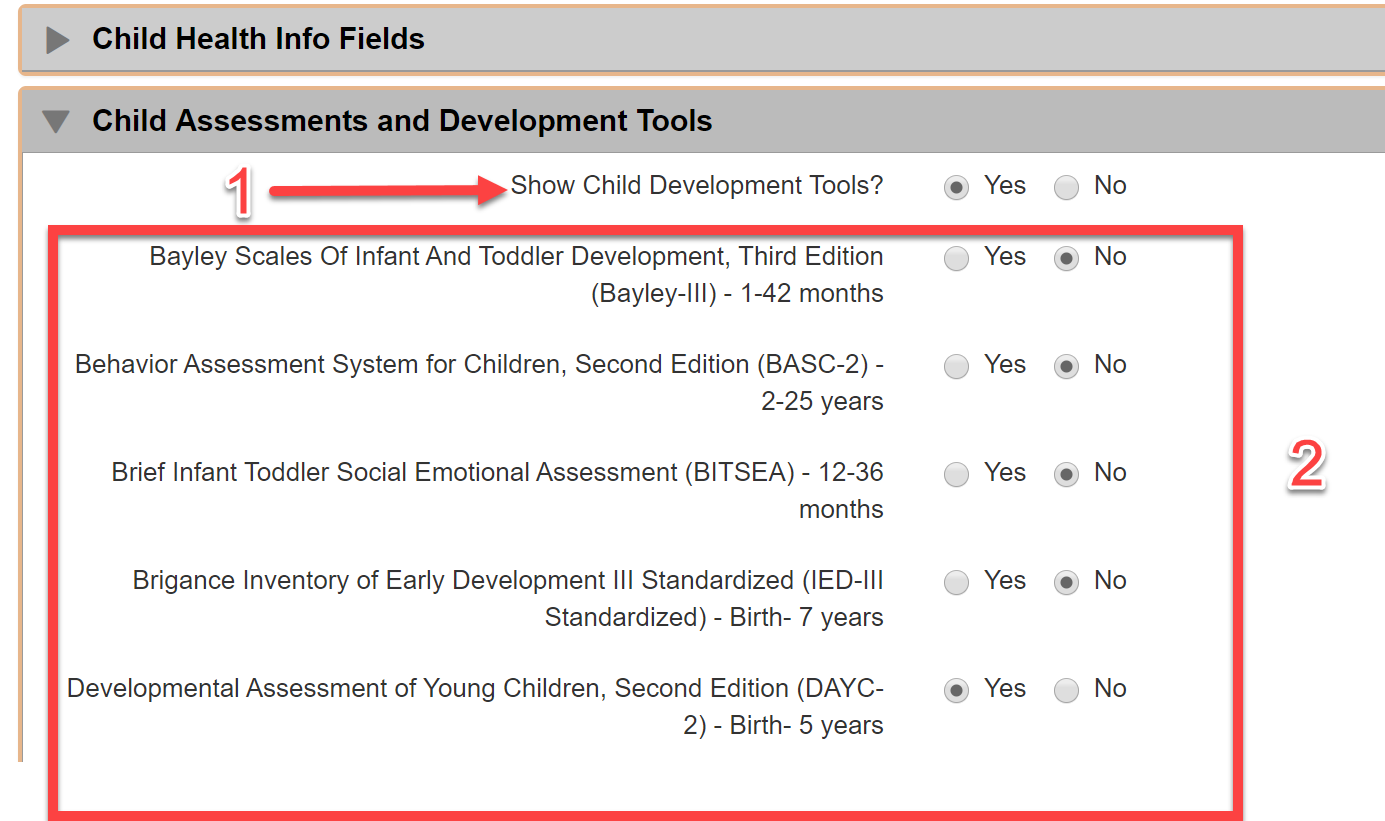Click the Brief Infant Toddler Social Emotional label
This screenshot has width=1385, height=821.
[497, 491]
